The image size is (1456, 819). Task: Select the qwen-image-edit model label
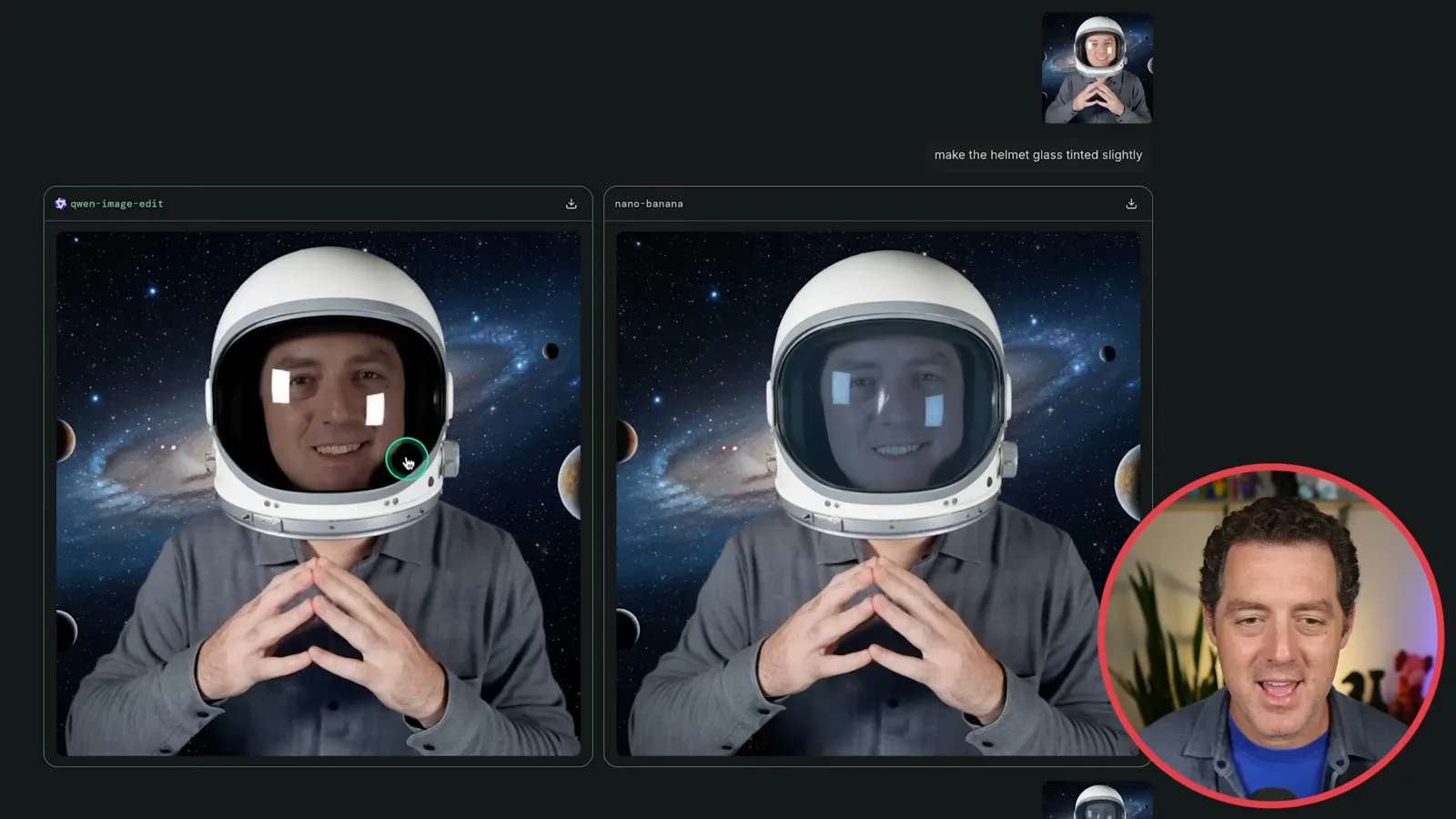coord(116,204)
